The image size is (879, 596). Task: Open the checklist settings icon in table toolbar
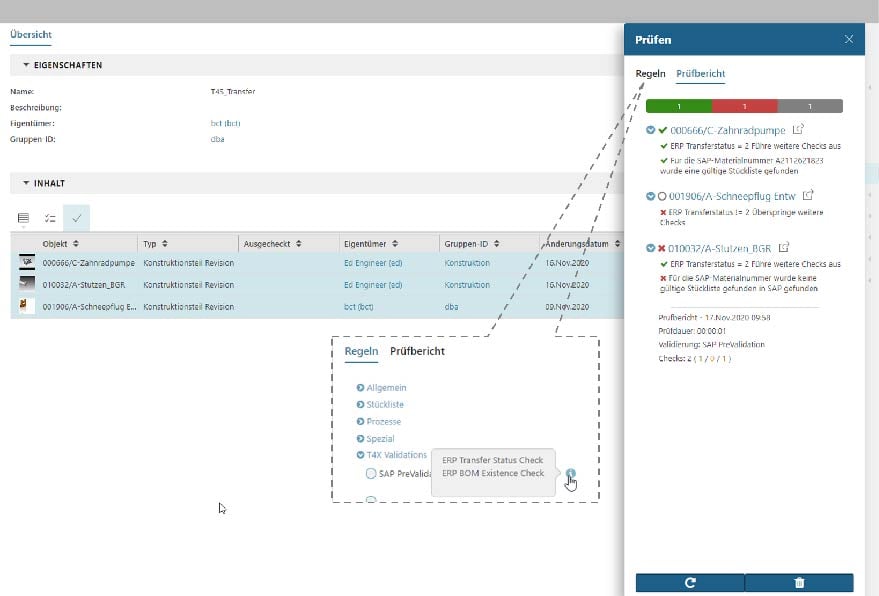coord(49,216)
